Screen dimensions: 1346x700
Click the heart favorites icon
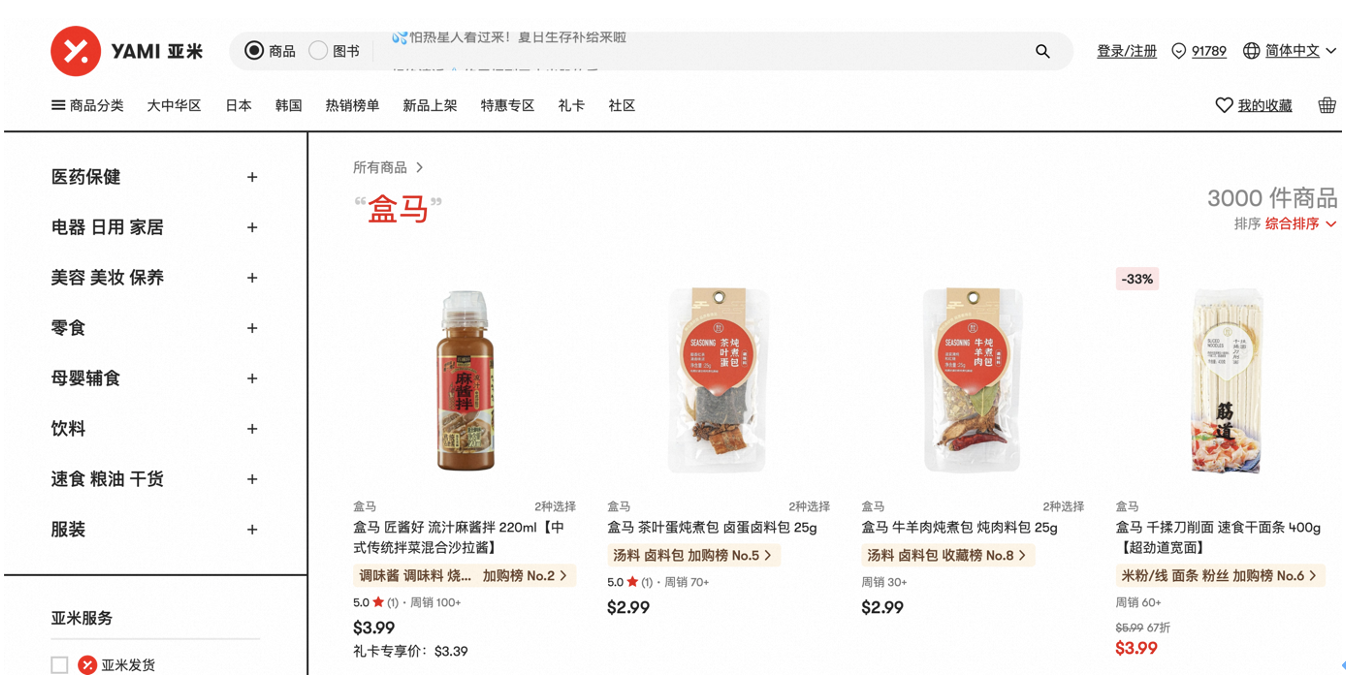point(1223,105)
